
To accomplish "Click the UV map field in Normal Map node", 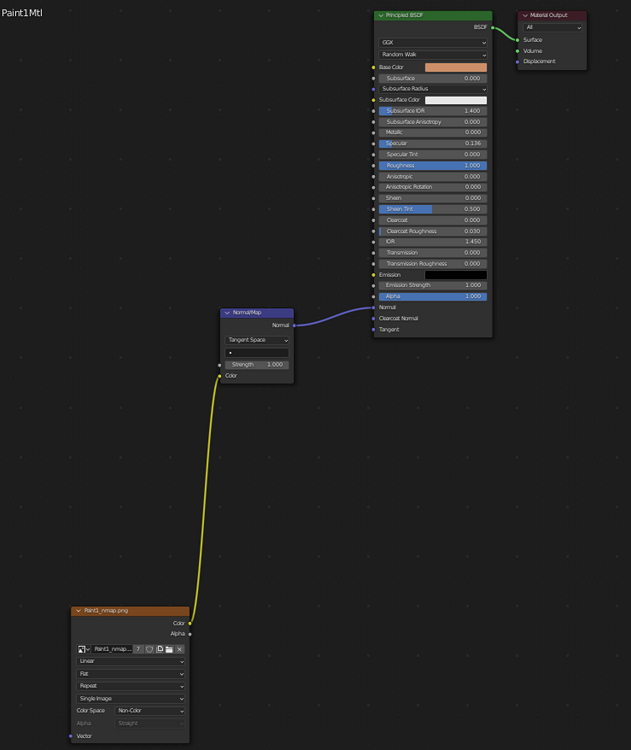I will tap(257, 353).
